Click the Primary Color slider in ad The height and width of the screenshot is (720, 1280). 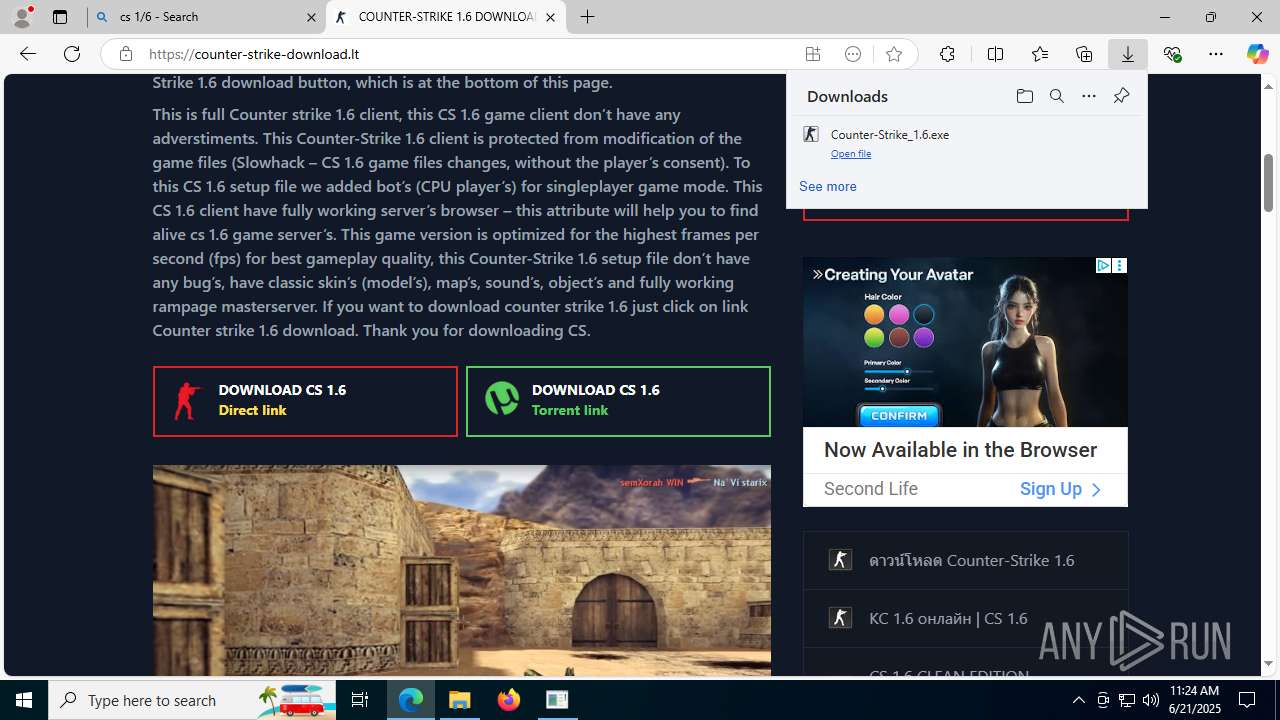(x=898, y=371)
